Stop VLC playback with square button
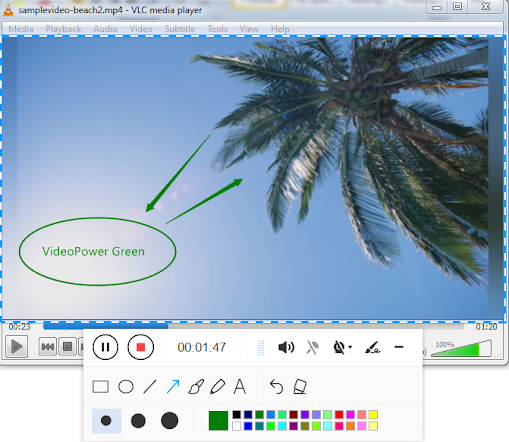This screenshot has height=442, width=509. point(67,347)
